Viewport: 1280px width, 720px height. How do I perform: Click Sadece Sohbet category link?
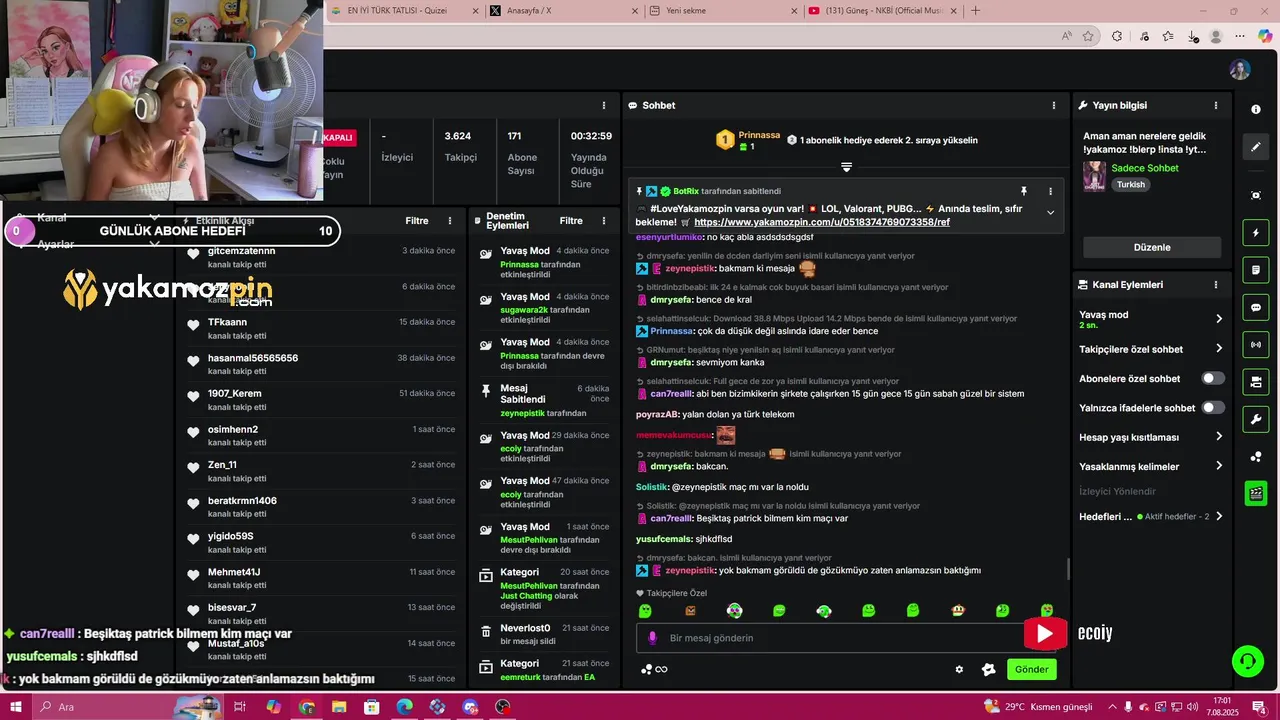click(1145, 168)
